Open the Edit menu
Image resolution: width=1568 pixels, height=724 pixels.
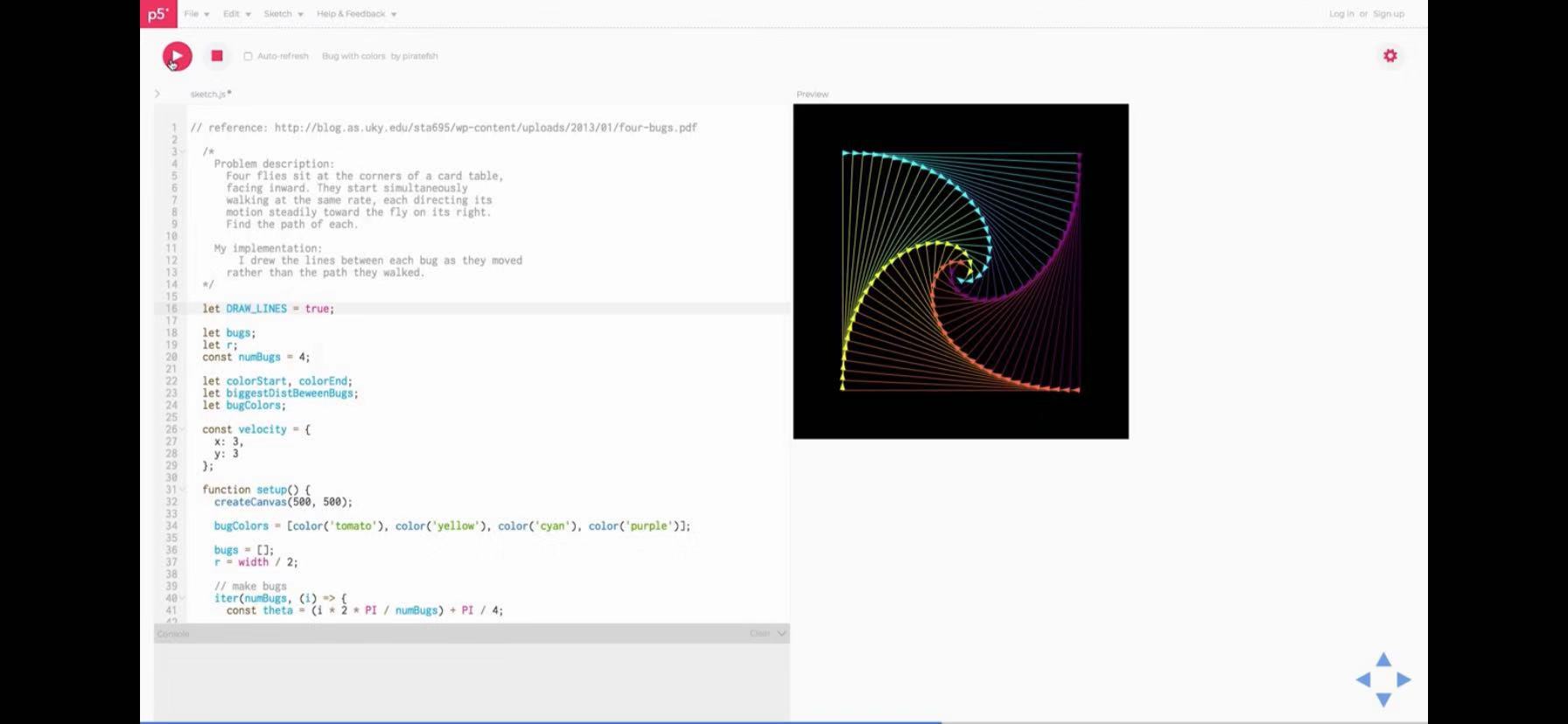click(236, 14)
